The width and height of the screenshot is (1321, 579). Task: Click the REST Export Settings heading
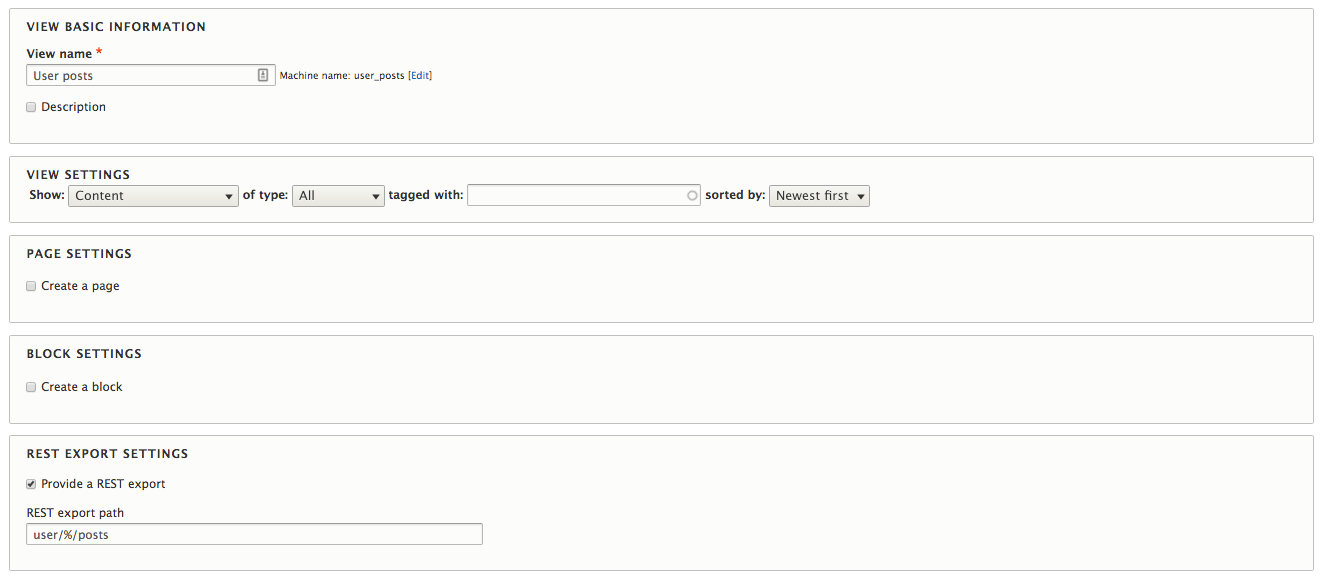[x=107, y=454]
